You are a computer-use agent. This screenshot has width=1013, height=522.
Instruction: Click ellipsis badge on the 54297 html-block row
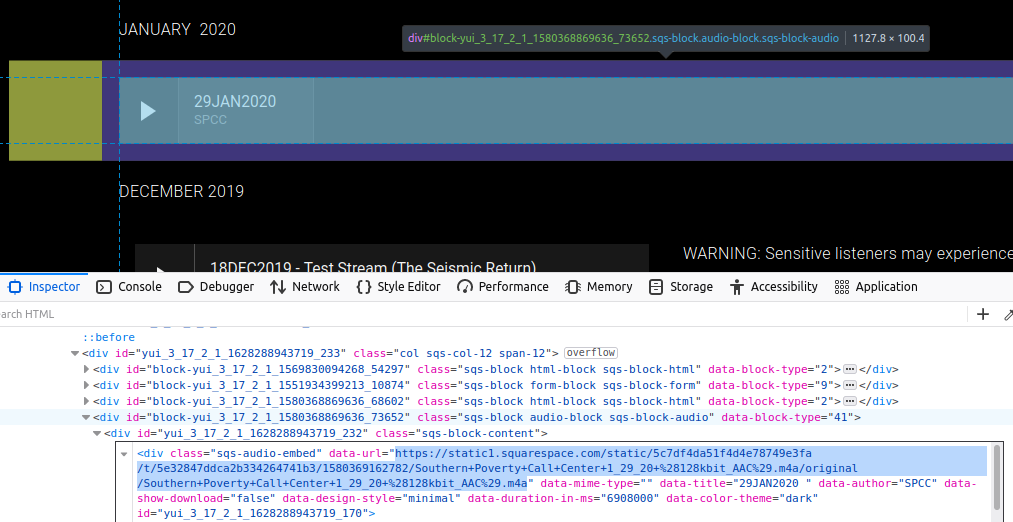[x=850, y=370]
